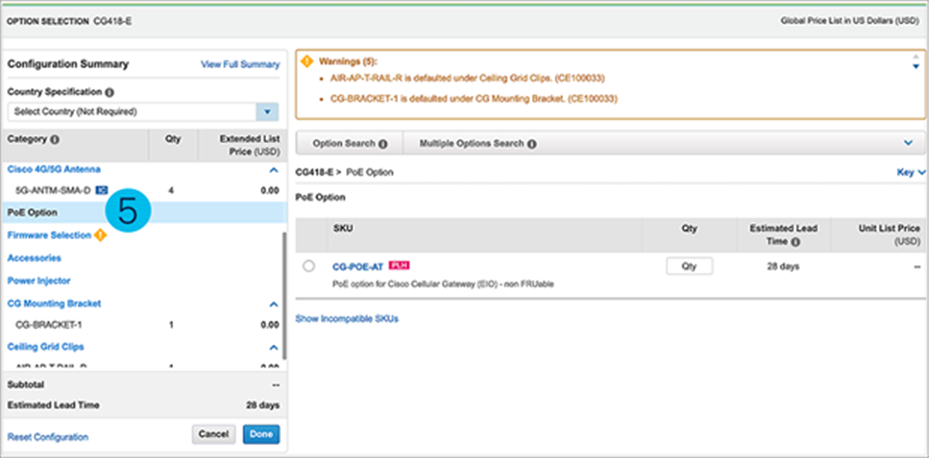Viewport: 929px width, 458px height.
Task: Click Multiple Options Search info icon
Action: coord(532,143)
